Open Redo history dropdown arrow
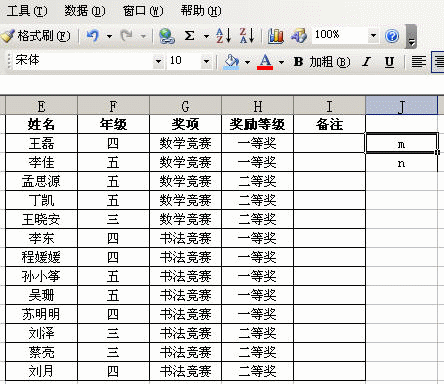The image size is (444, 384). click(x=143, y=36)
